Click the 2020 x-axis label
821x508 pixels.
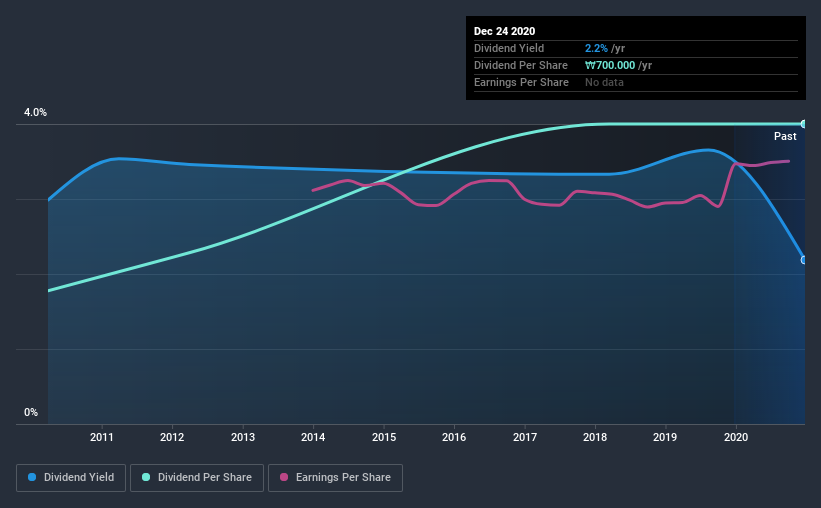click(736, 437)
